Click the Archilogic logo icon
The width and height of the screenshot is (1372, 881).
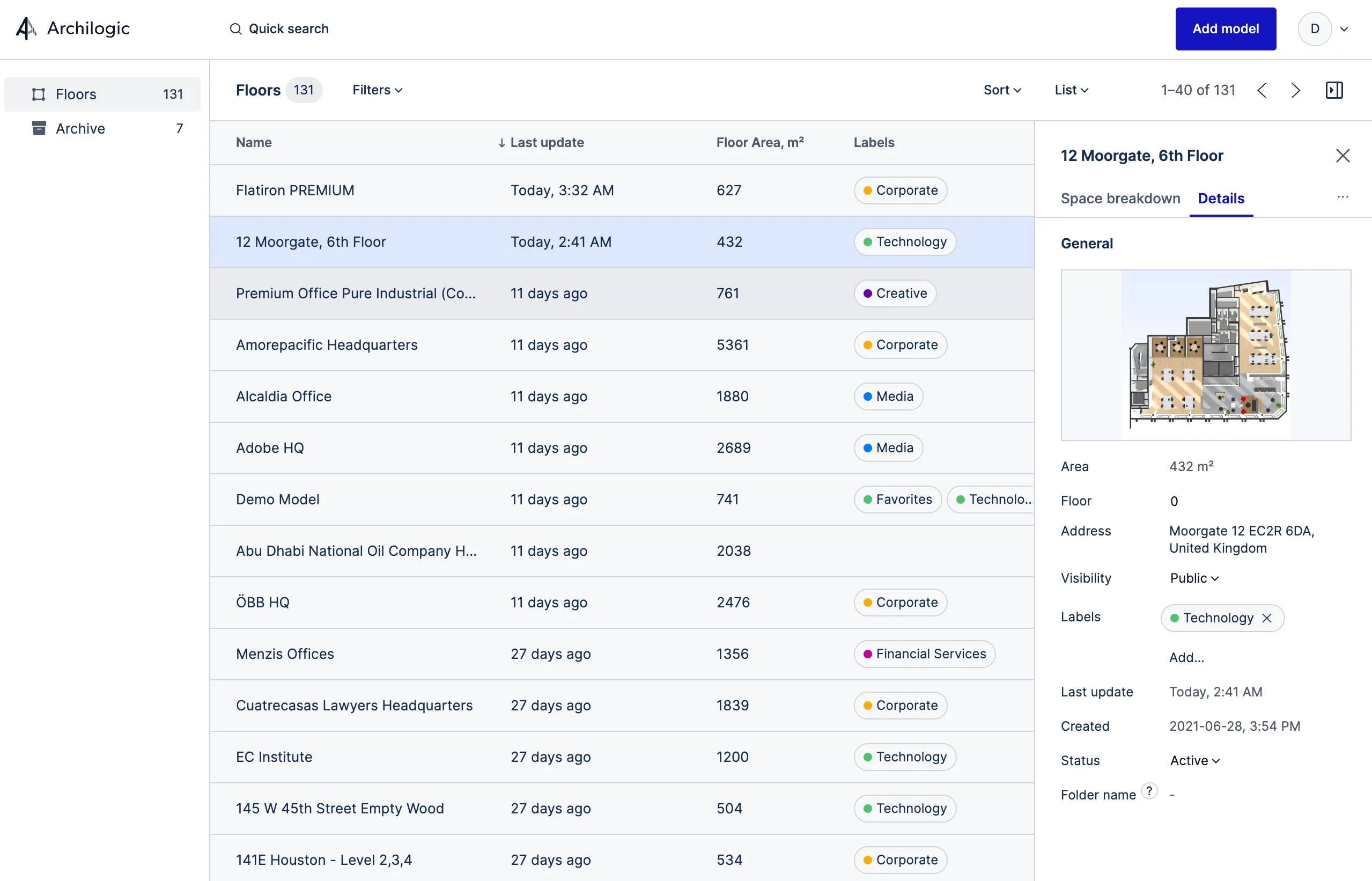(26, 28)
